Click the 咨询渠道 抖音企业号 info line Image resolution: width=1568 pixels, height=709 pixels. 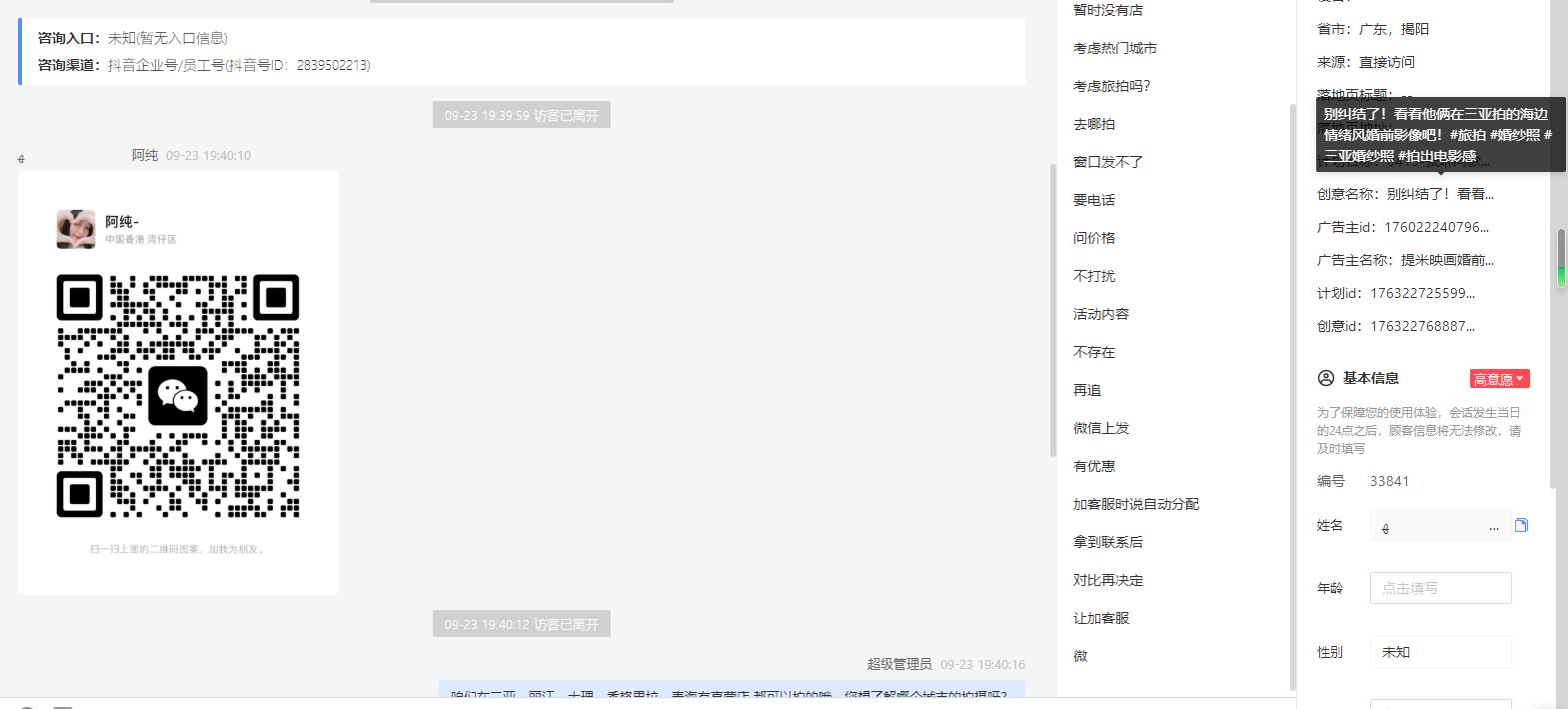point(204,65)
